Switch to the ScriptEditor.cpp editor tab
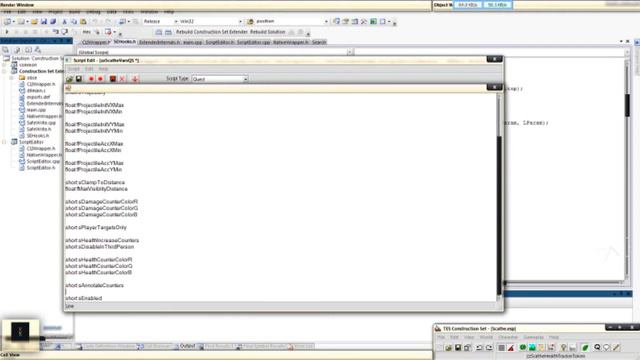The image size is (640, 360). tap(253, 42)
